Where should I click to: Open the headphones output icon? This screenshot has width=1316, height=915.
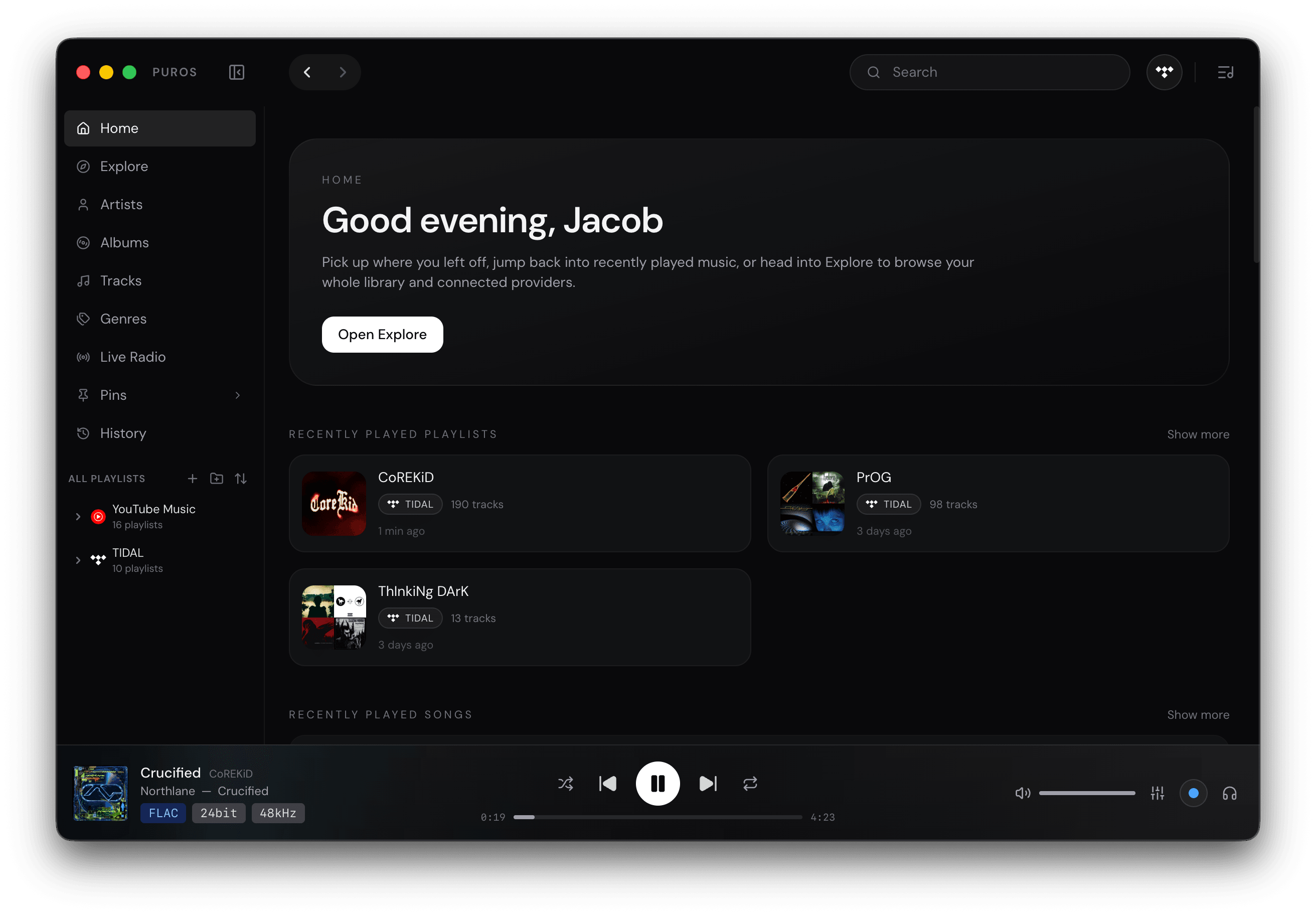[1229, 793]
